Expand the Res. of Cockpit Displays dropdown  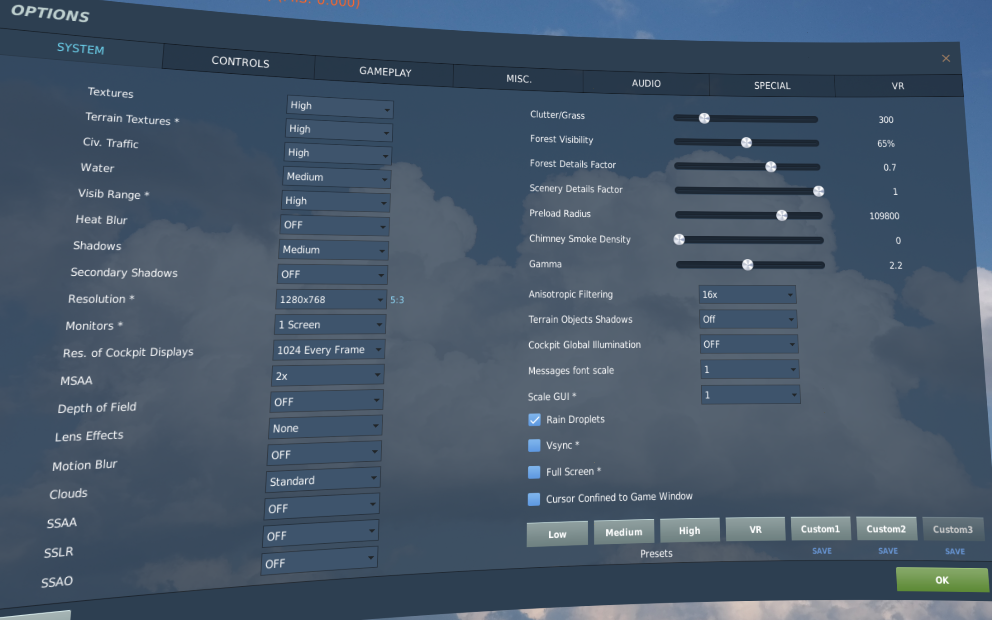point(328,350)
